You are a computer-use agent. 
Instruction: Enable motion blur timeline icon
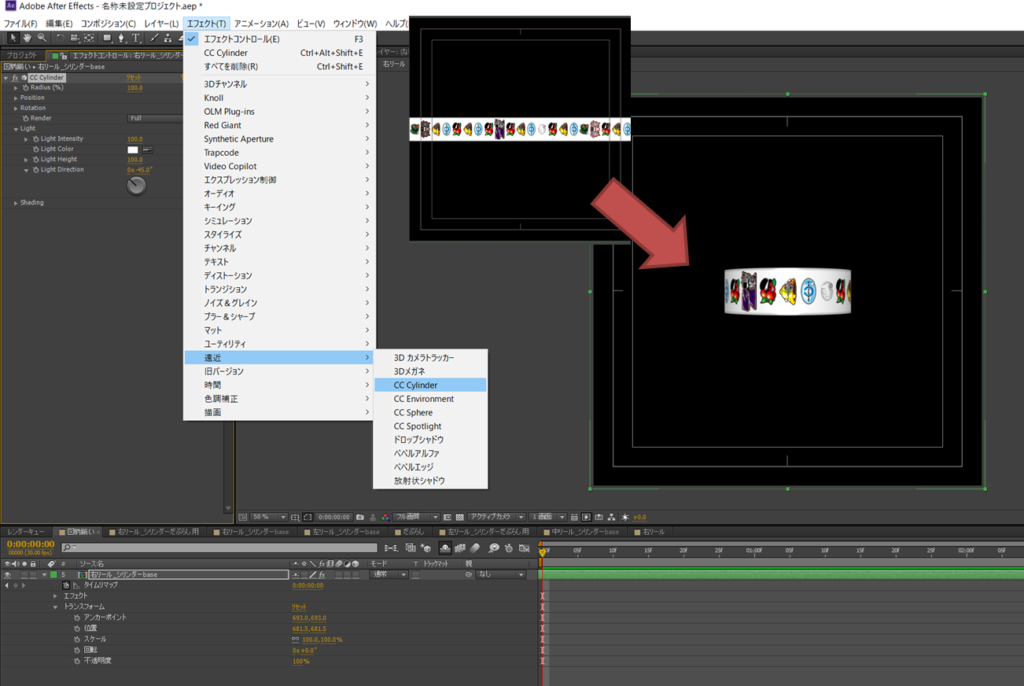[475, 548]
